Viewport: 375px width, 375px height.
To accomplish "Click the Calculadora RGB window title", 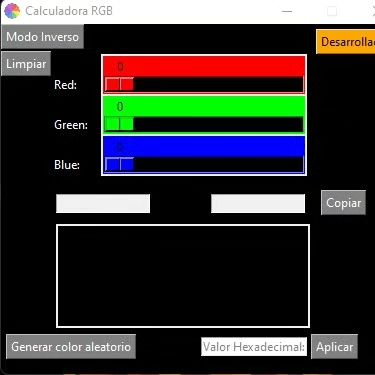I will point(69,11).
